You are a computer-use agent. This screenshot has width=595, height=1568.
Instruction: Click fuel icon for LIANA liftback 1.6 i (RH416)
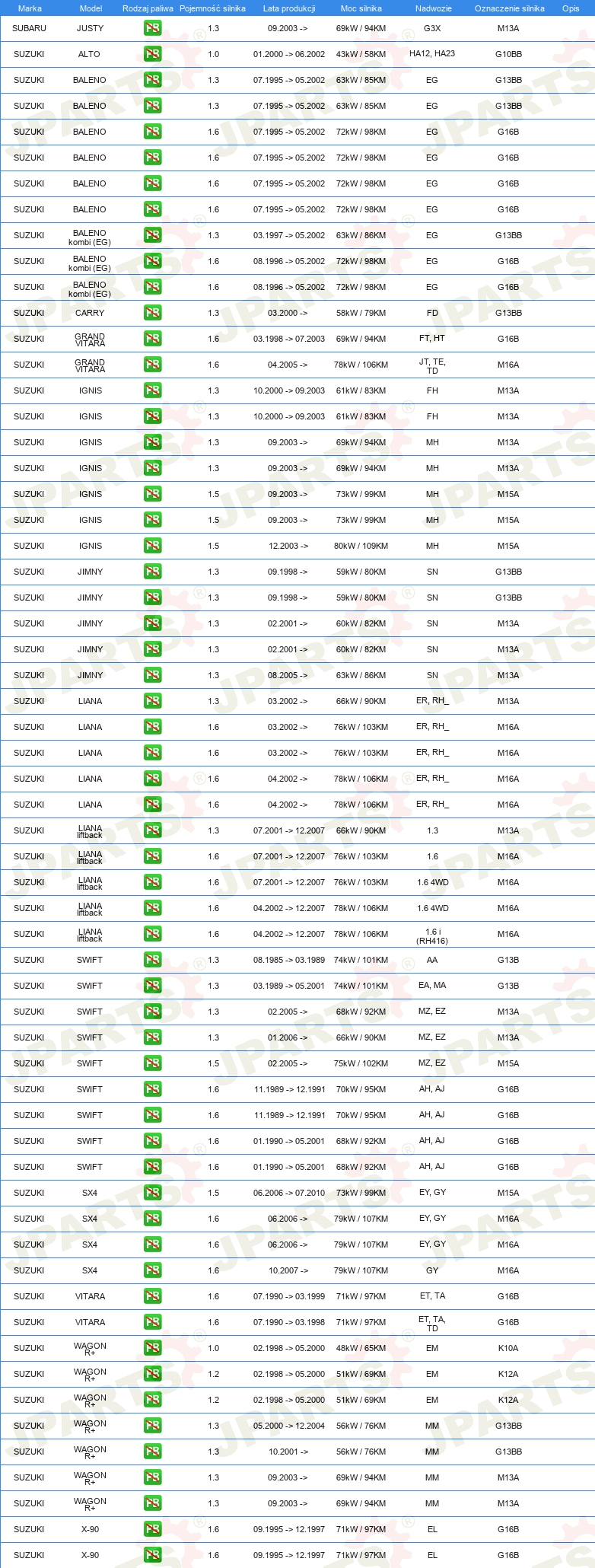[152, 934]
